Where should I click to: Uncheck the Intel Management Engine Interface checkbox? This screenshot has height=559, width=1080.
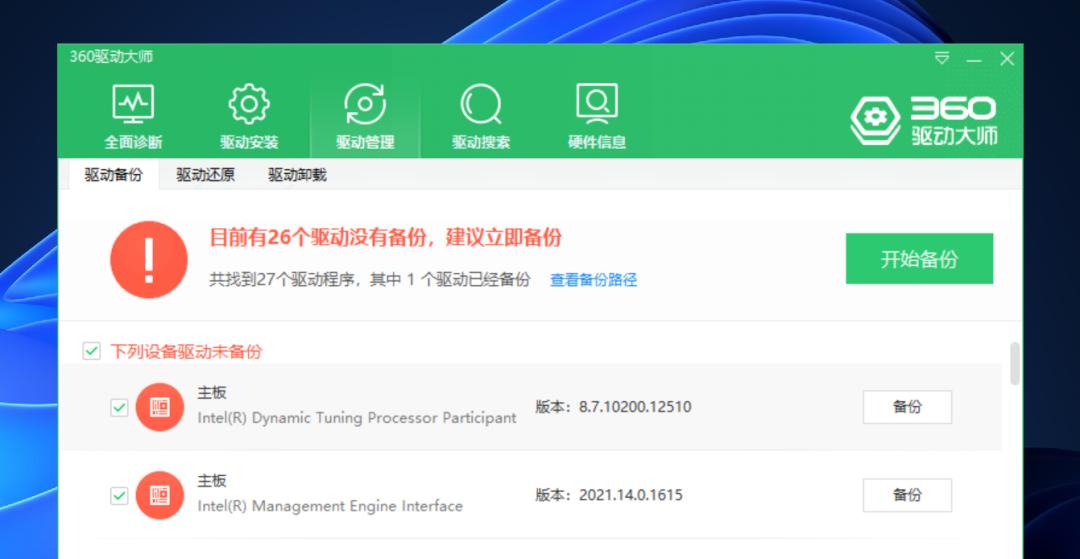[x=119, y=495]
